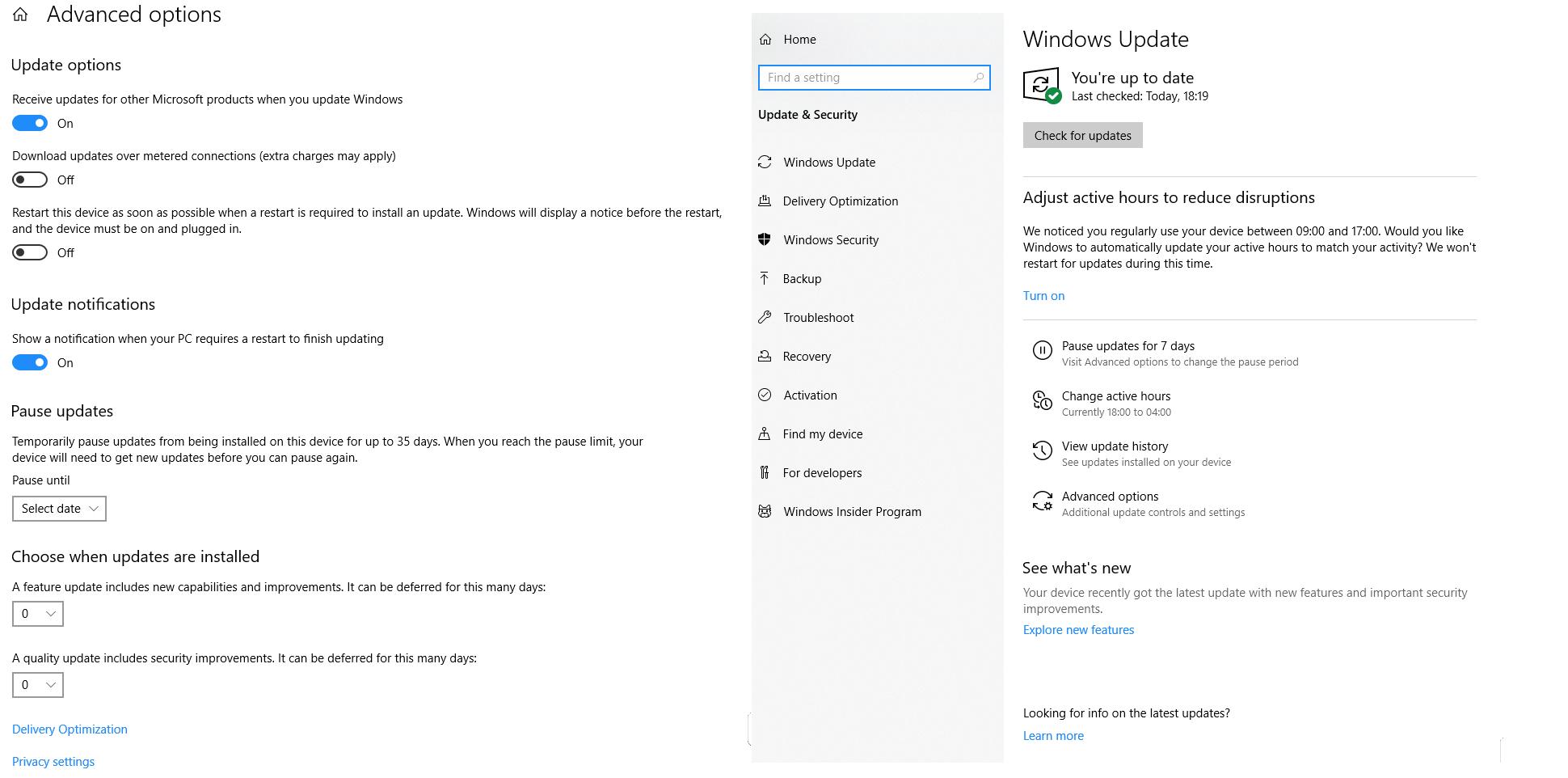Click Explore new features link
This screenshot has height=778, width=1568.
point(1078,630)
